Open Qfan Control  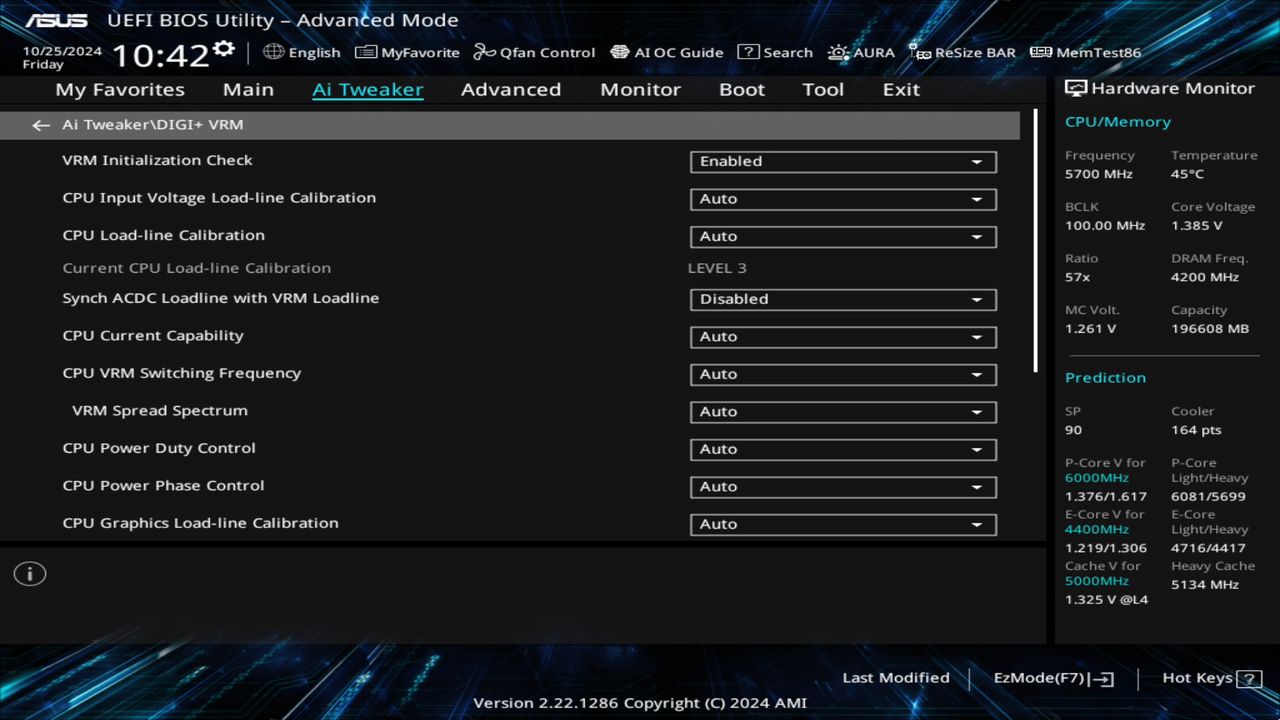click(x=534, y=52)
